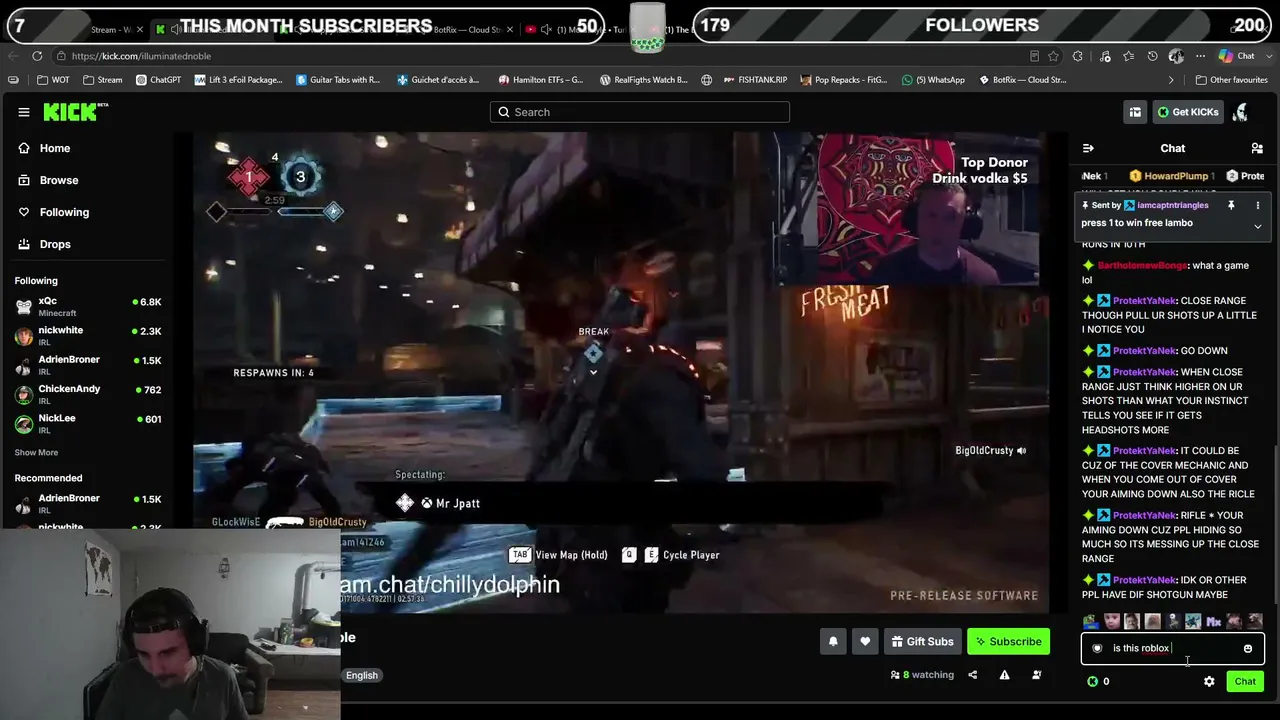Open the pinned message three-dot menu
This screenshot has width=1280, height=720.
pos(1258,205)
